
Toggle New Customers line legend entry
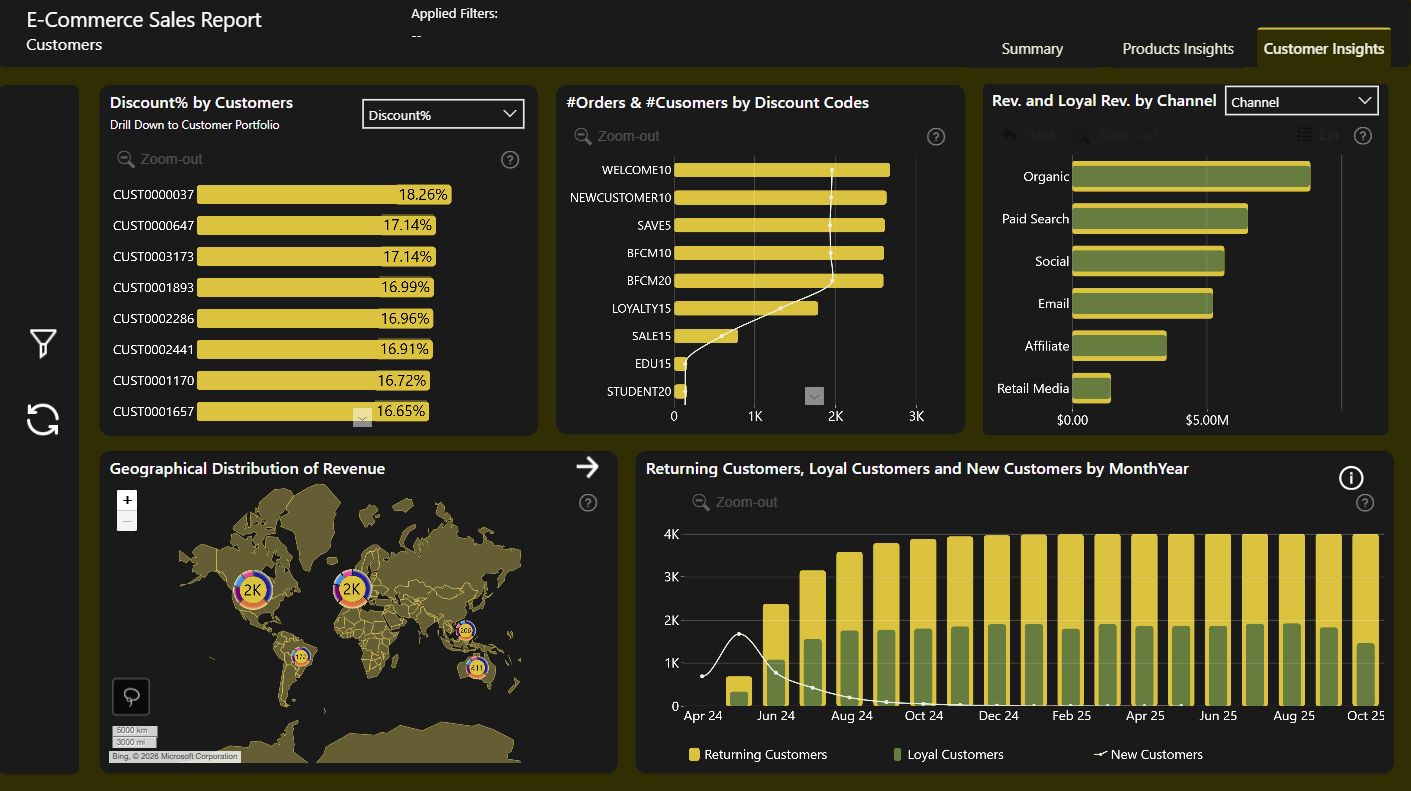point(1148,755)
